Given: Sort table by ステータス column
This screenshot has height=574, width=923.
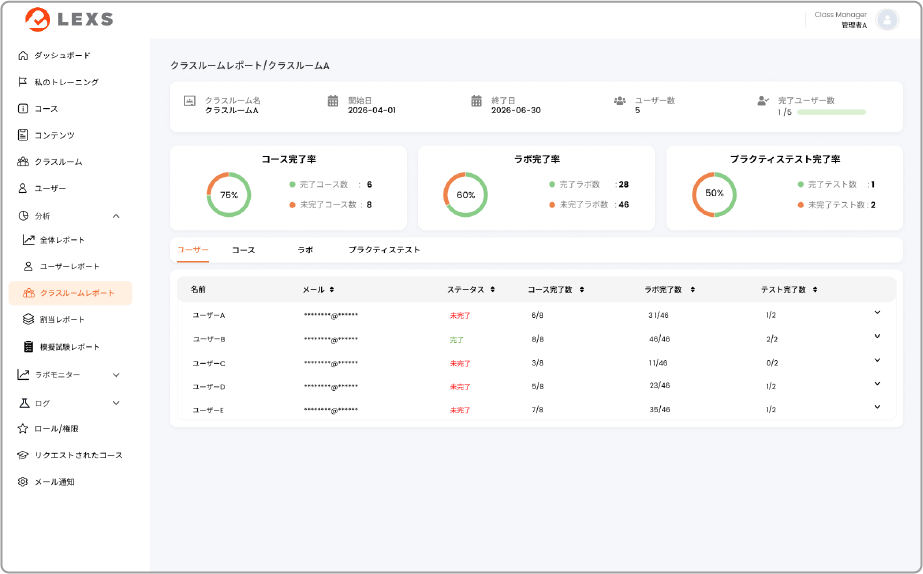Looking at the screenshot, I should [493, 290].
